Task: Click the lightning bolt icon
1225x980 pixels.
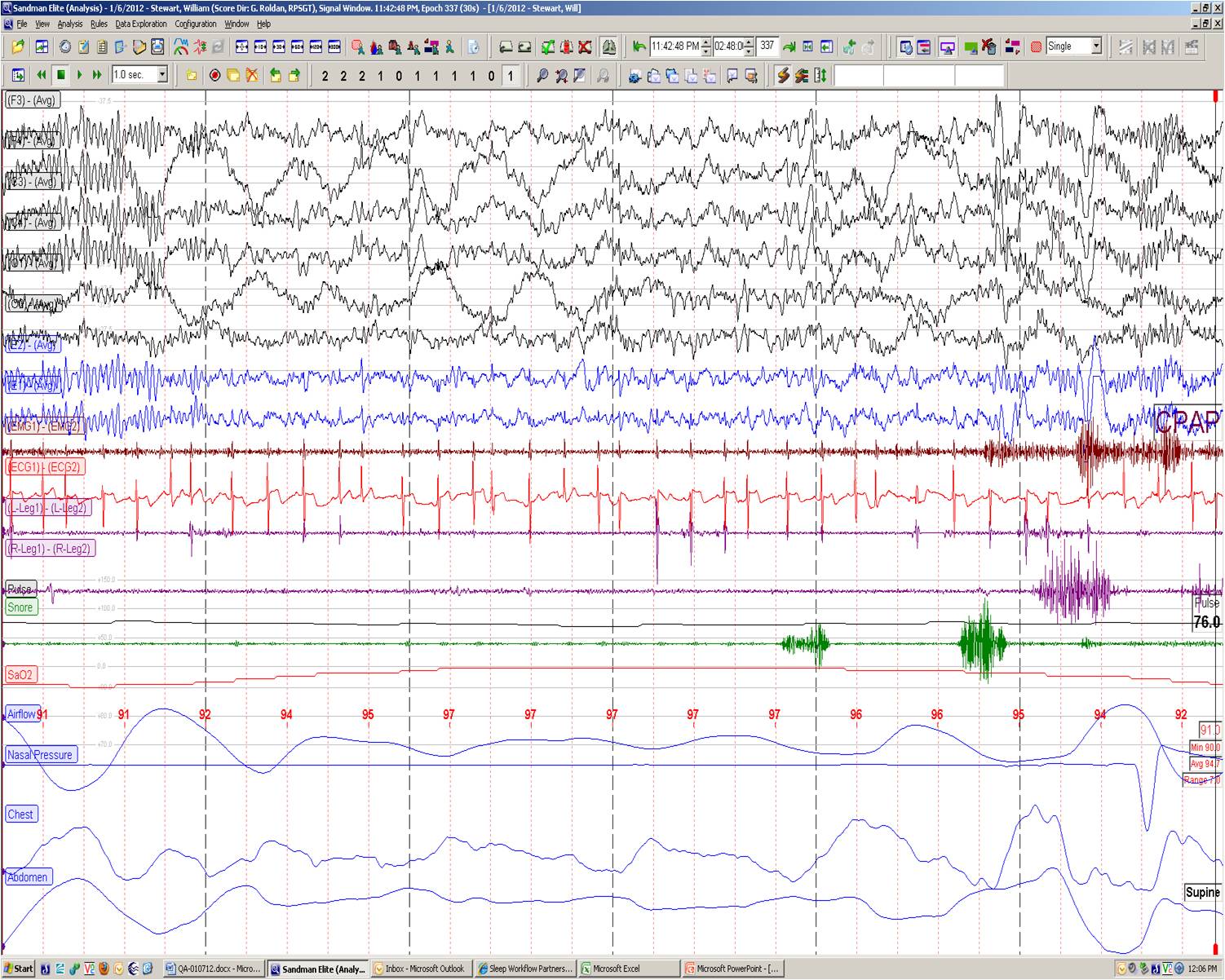Action: pos(783,76)
